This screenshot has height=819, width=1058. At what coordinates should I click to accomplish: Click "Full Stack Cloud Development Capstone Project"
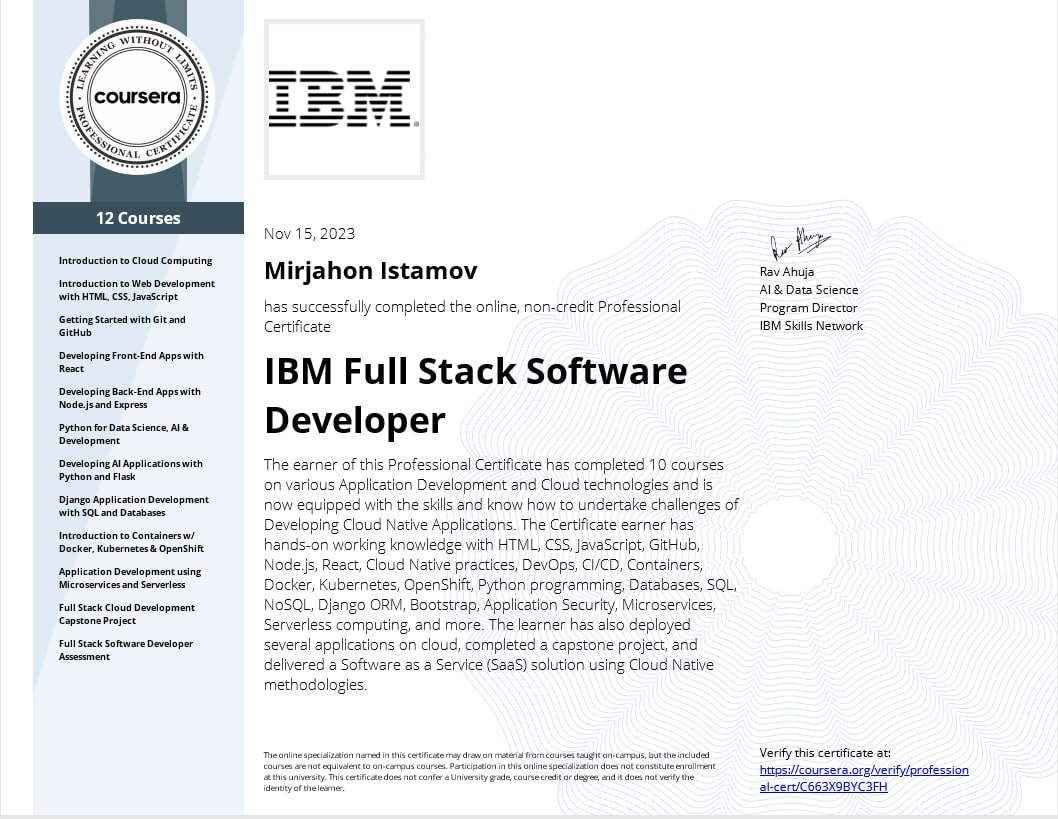pyautogui.click(x=127, y=614)
